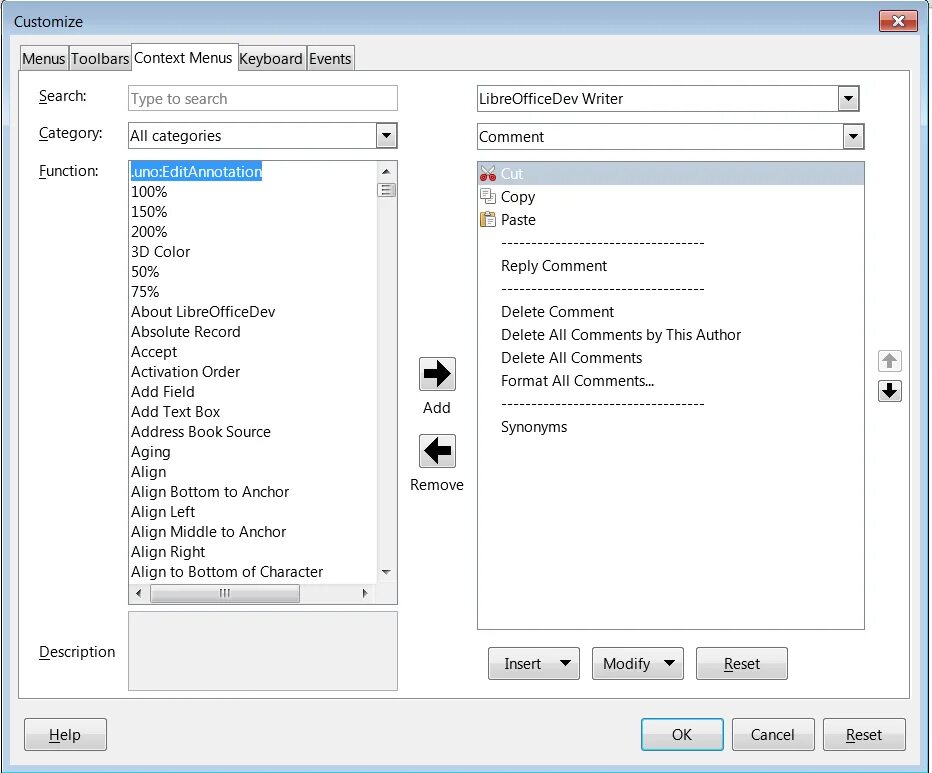Switch to the Menus tab
The width and height of the screenshot is (932, 773).
click(44, 59)
